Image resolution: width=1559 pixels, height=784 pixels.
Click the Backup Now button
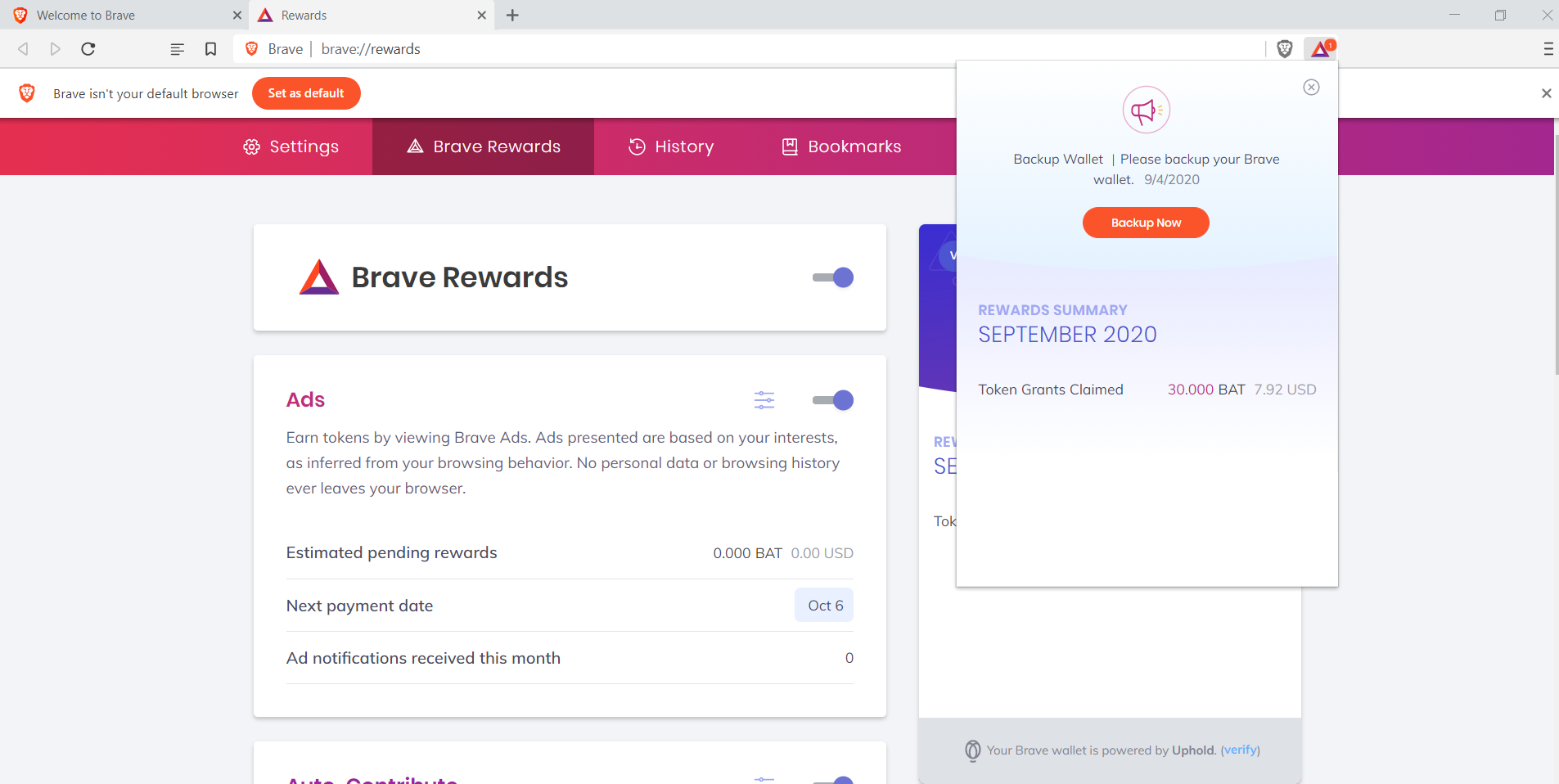pyautogui.click(x=1146, y=223)
